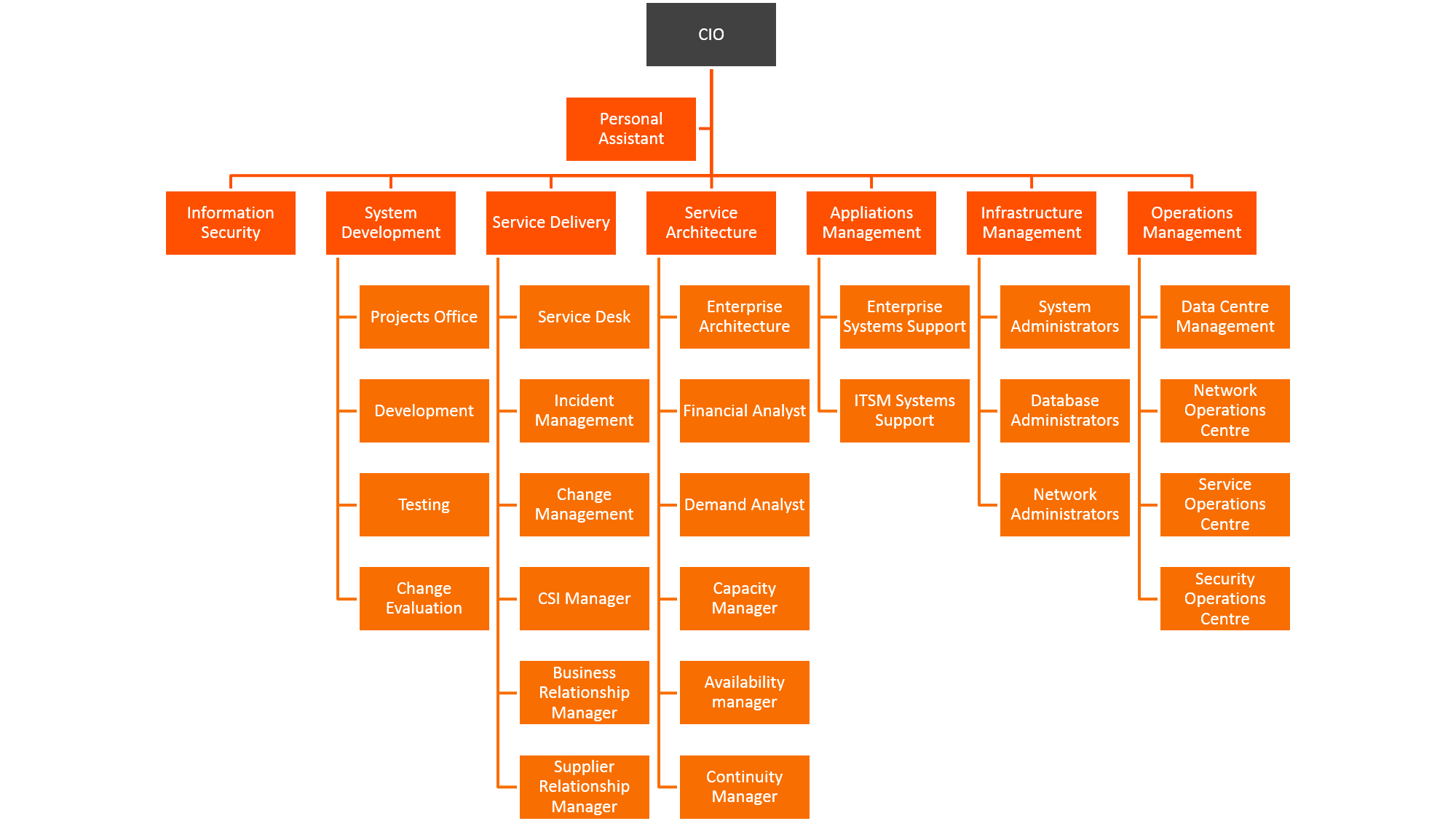Select the Data Centre Management tab item
Viewport: 1456px width, 829px height.
pyautogui.click(x=1225, y=316)
